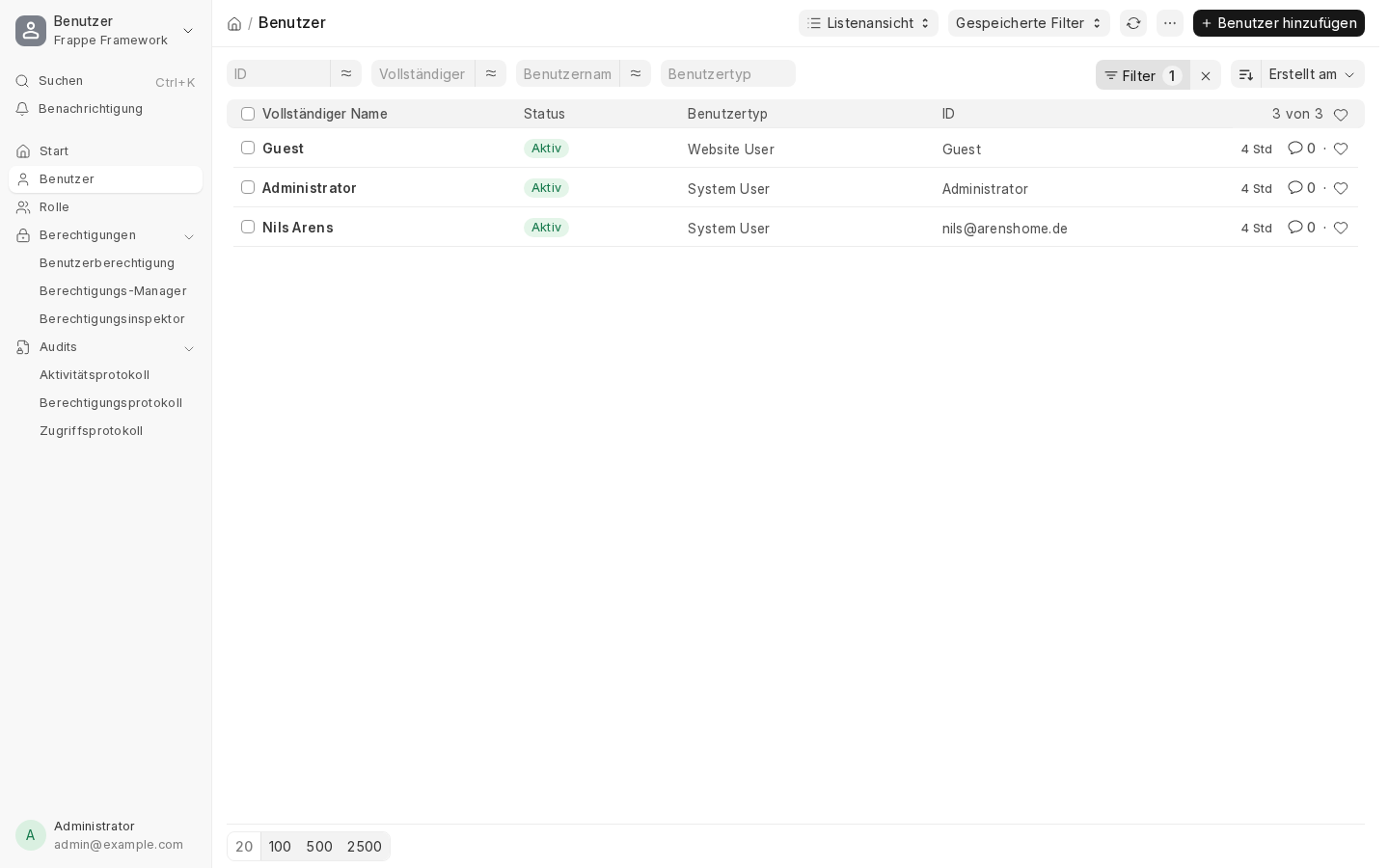
Task: Set page size to 2500
Action: [365, 847]
